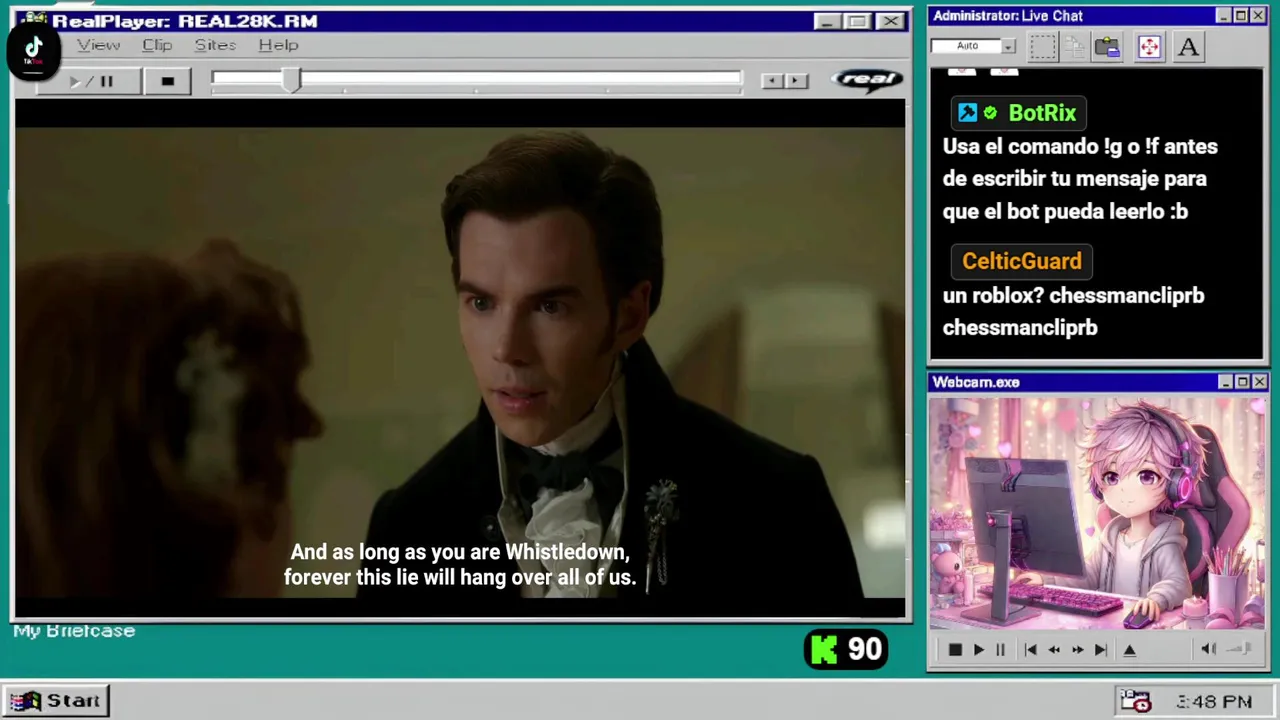Click the fast-forward button in Webcam.exe
Viewport: 1280px width, 720px height.
point(1077,650)
